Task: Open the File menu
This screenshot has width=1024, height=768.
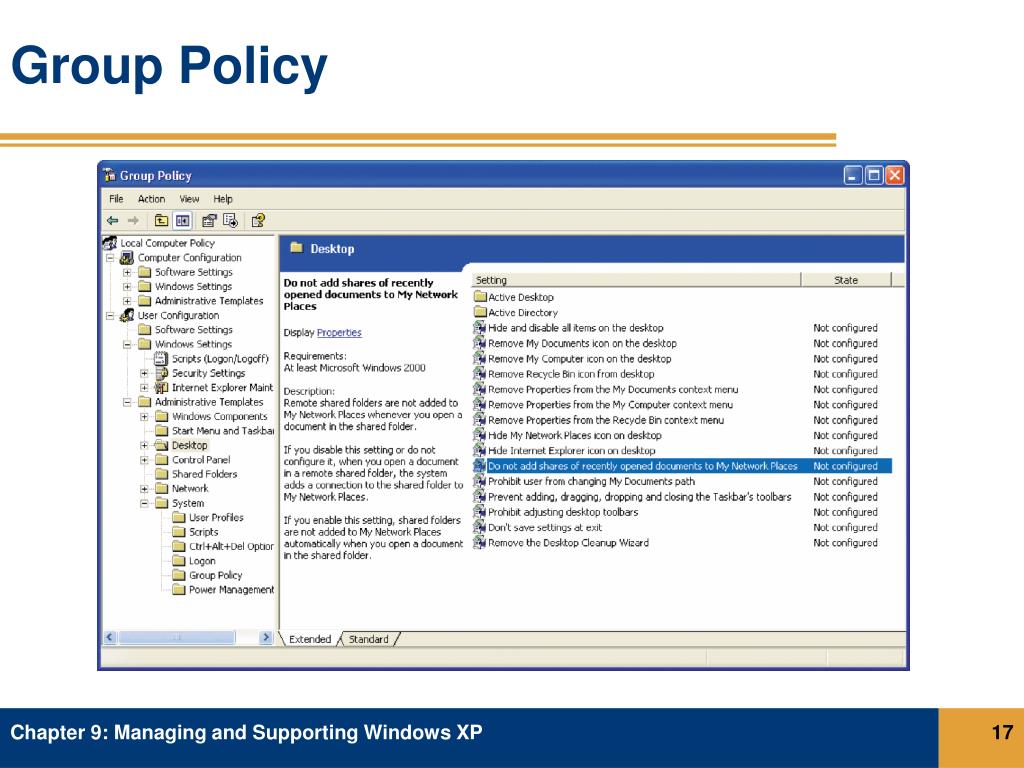Action: pyautogui.click(x=116, y=199)
